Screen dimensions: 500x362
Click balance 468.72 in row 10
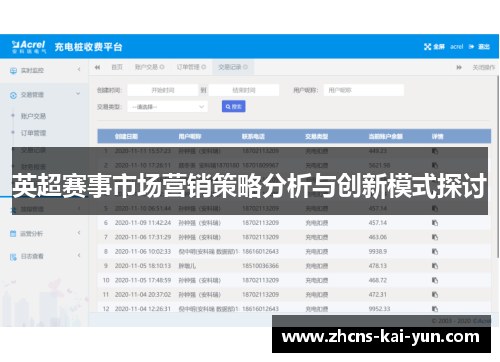click(x=378, y=280)
